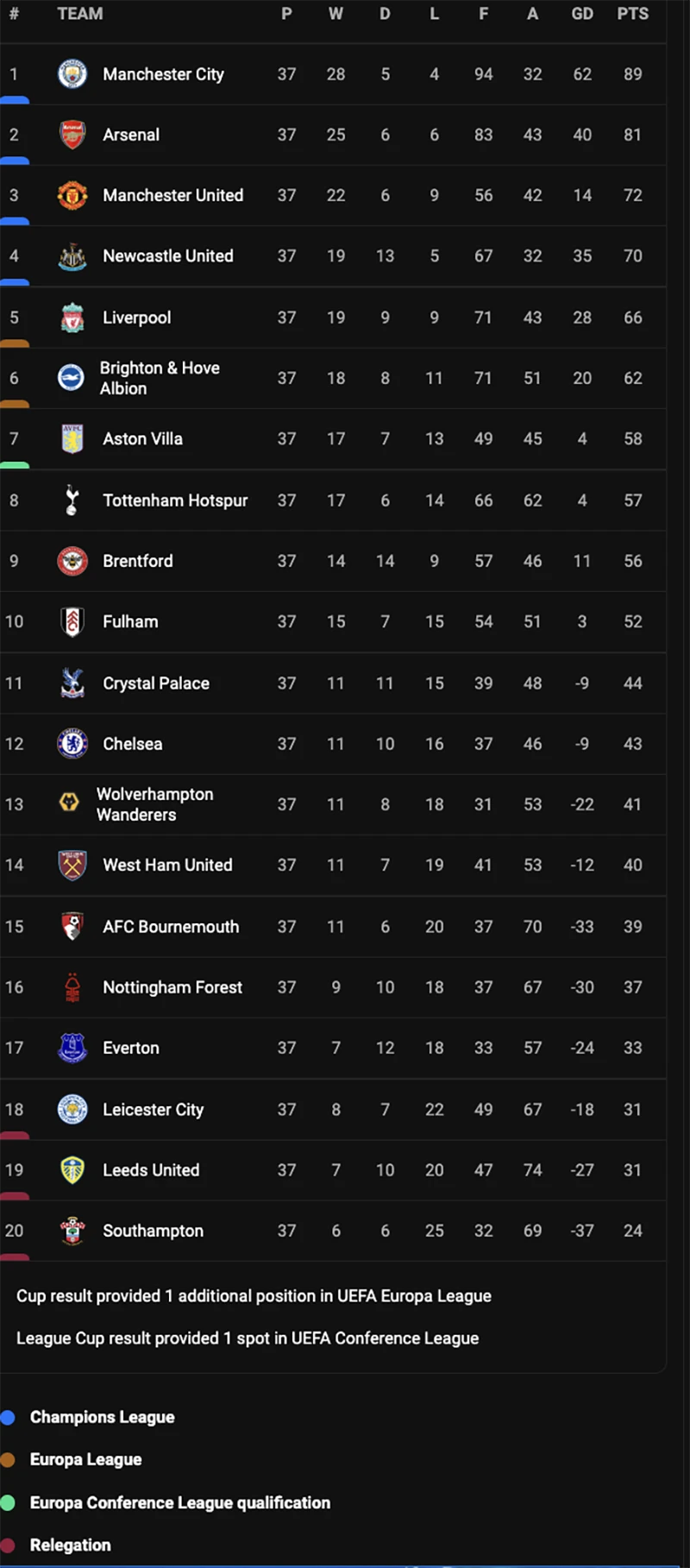The image size is (690, 1568).
Task: Open the Brighton & Hove Albion team link
Action: point(160,378)
